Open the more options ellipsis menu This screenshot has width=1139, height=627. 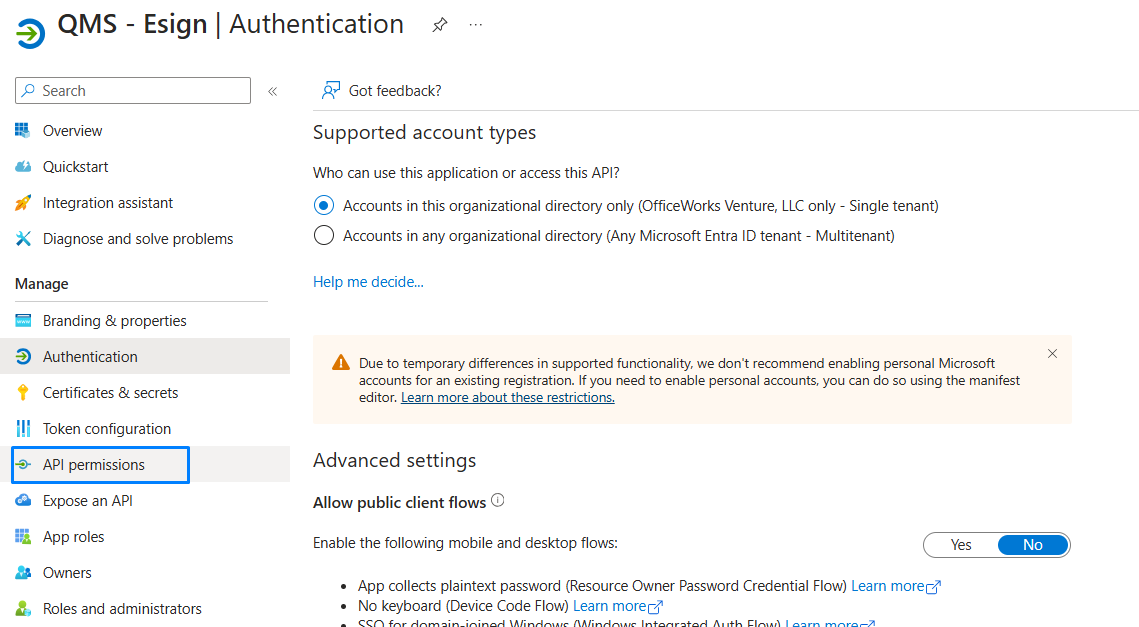tap(476, 25)
